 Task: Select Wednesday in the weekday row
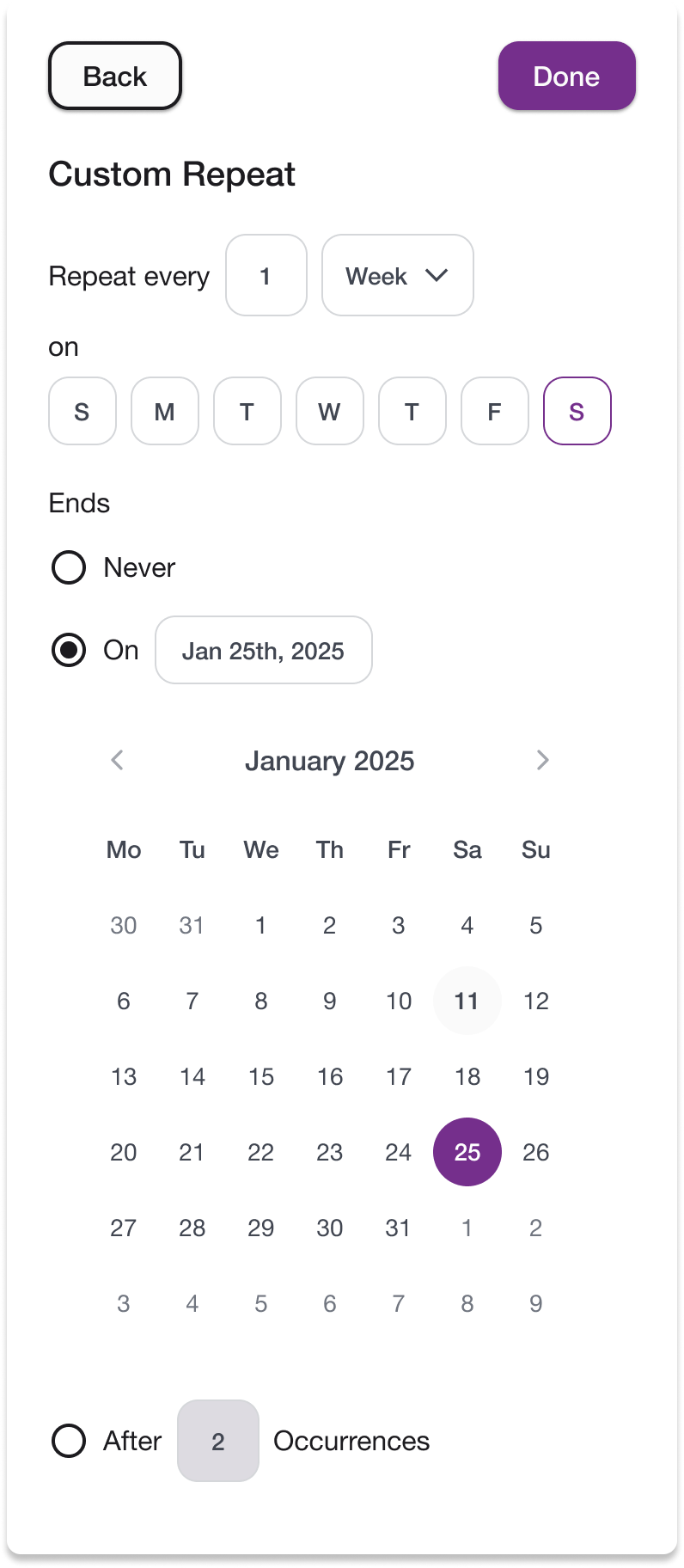click(x=329, y=411)
